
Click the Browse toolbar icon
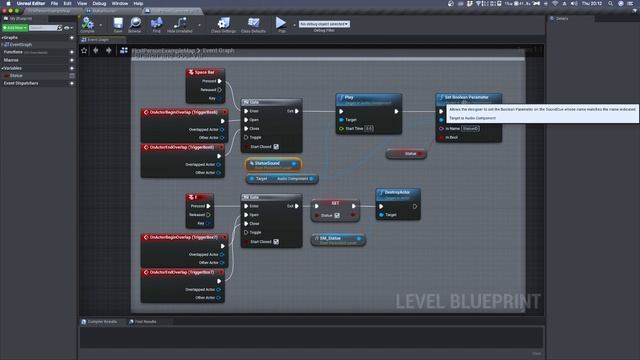pos(135,24)
